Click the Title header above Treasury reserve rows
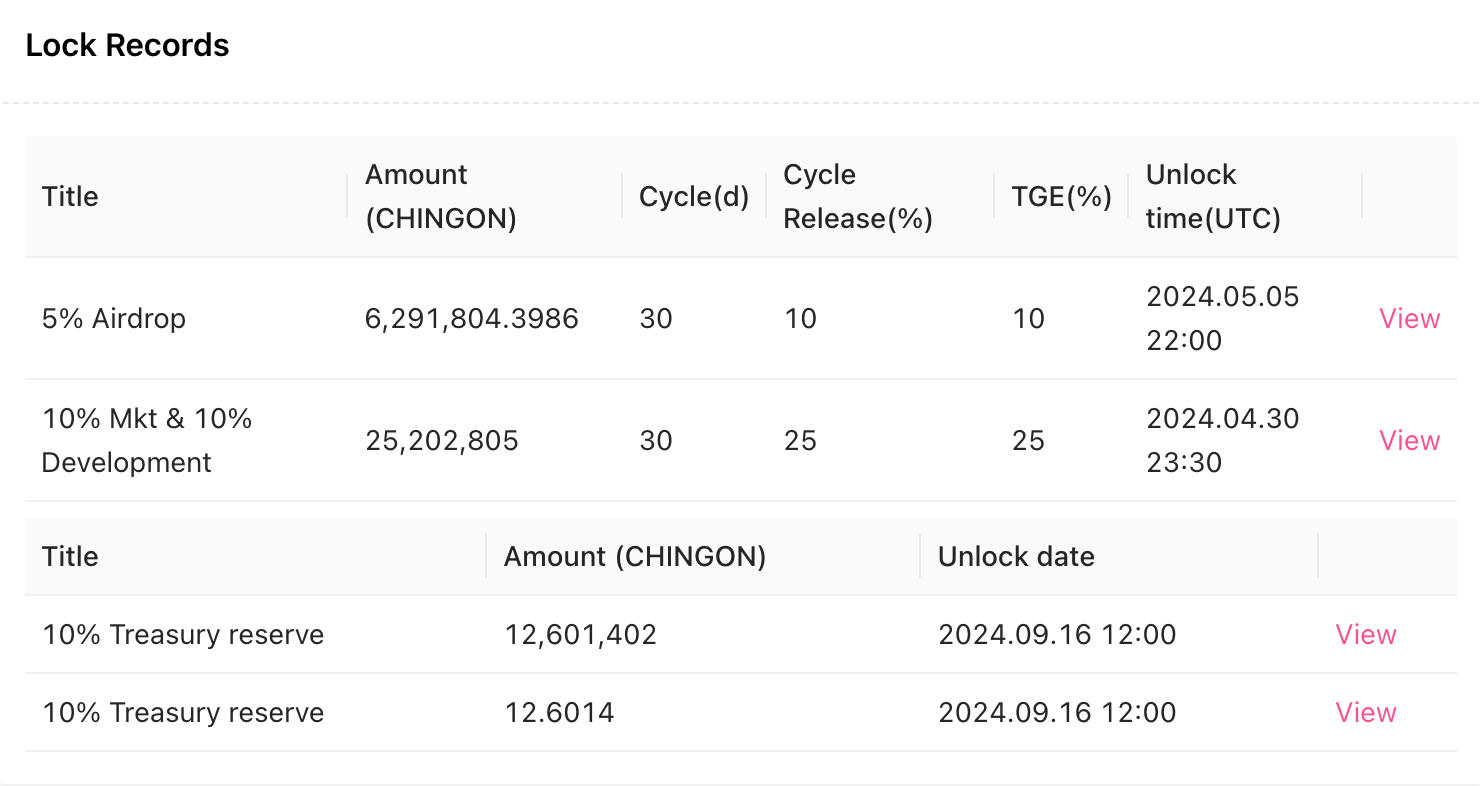 70,556
